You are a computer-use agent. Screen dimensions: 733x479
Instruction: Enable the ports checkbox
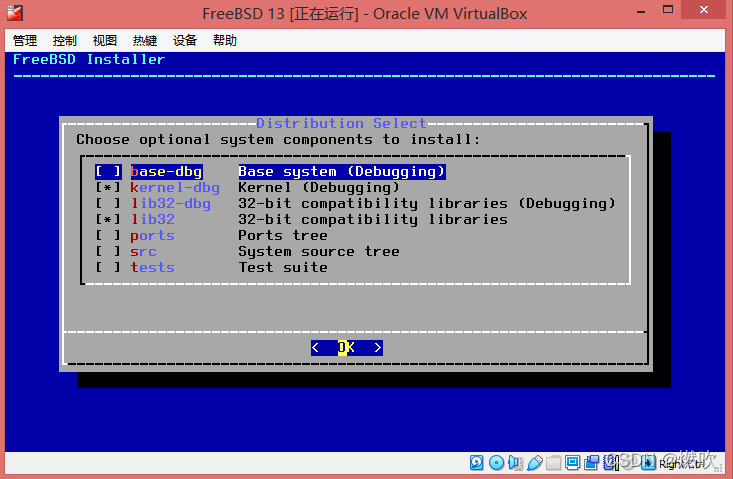pos(108,236)
